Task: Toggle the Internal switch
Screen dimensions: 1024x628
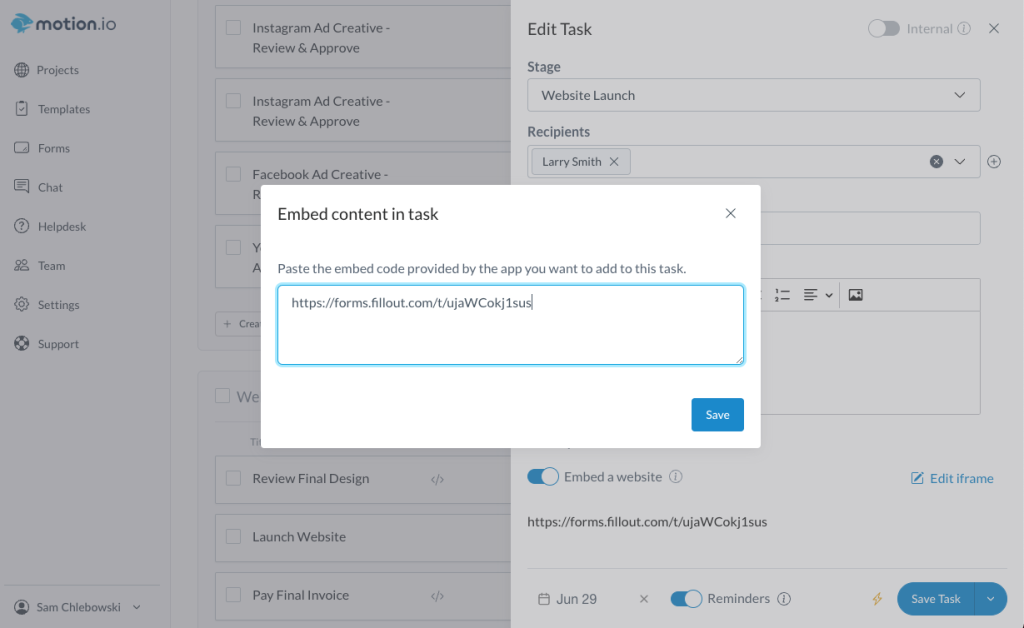Action: click(x=884, y=29)
